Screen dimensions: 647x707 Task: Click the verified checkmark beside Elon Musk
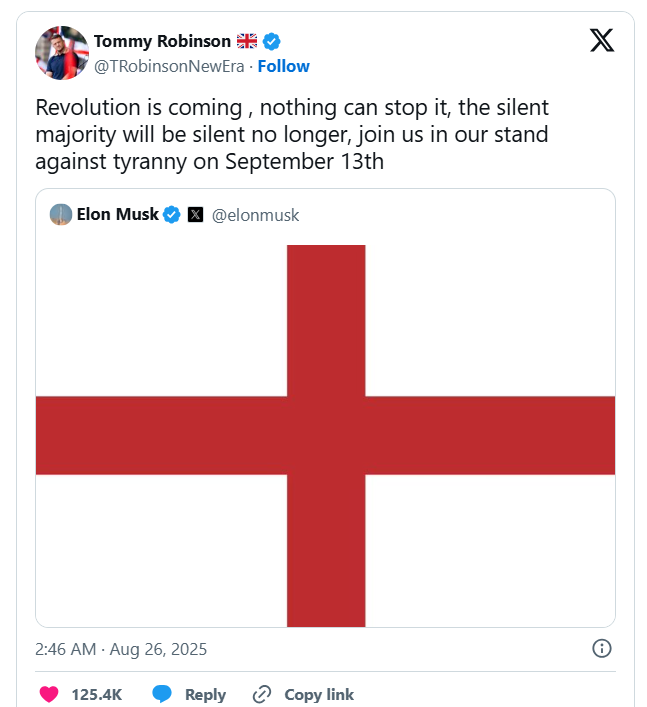coord(172,214)
